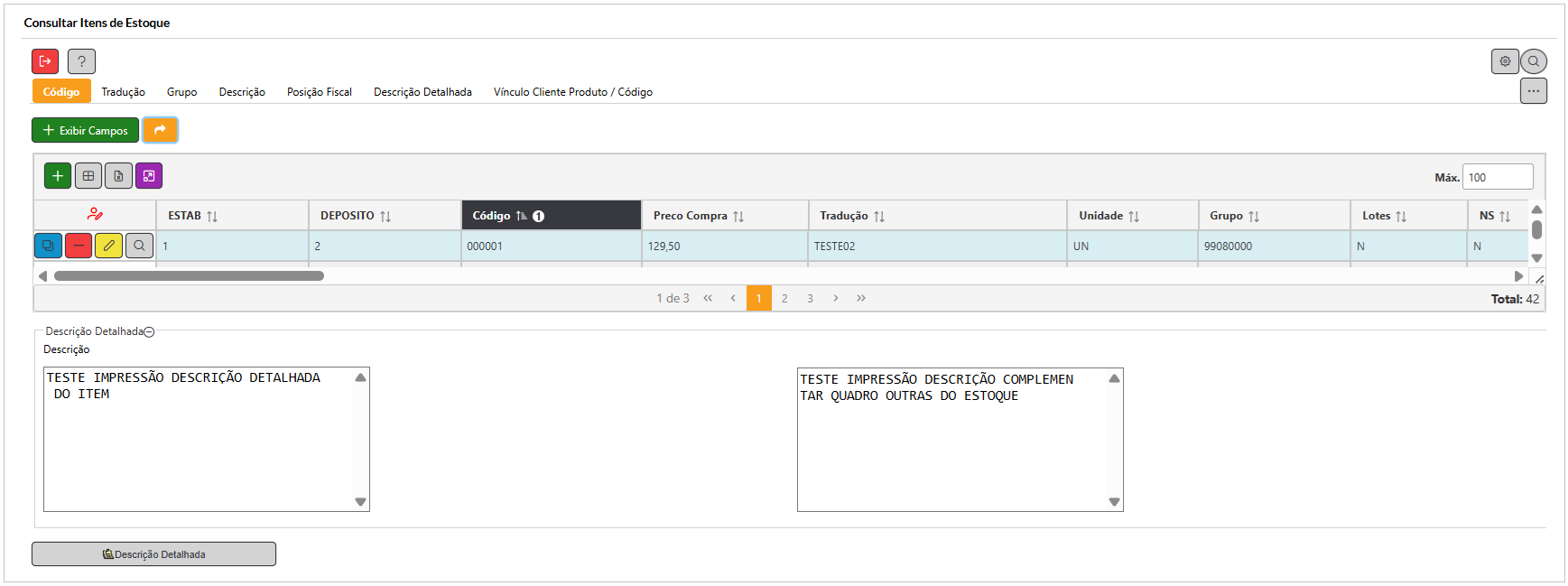Collapse the Descrição Detalhada section
1568x586 pixels.
coord(150,332)
